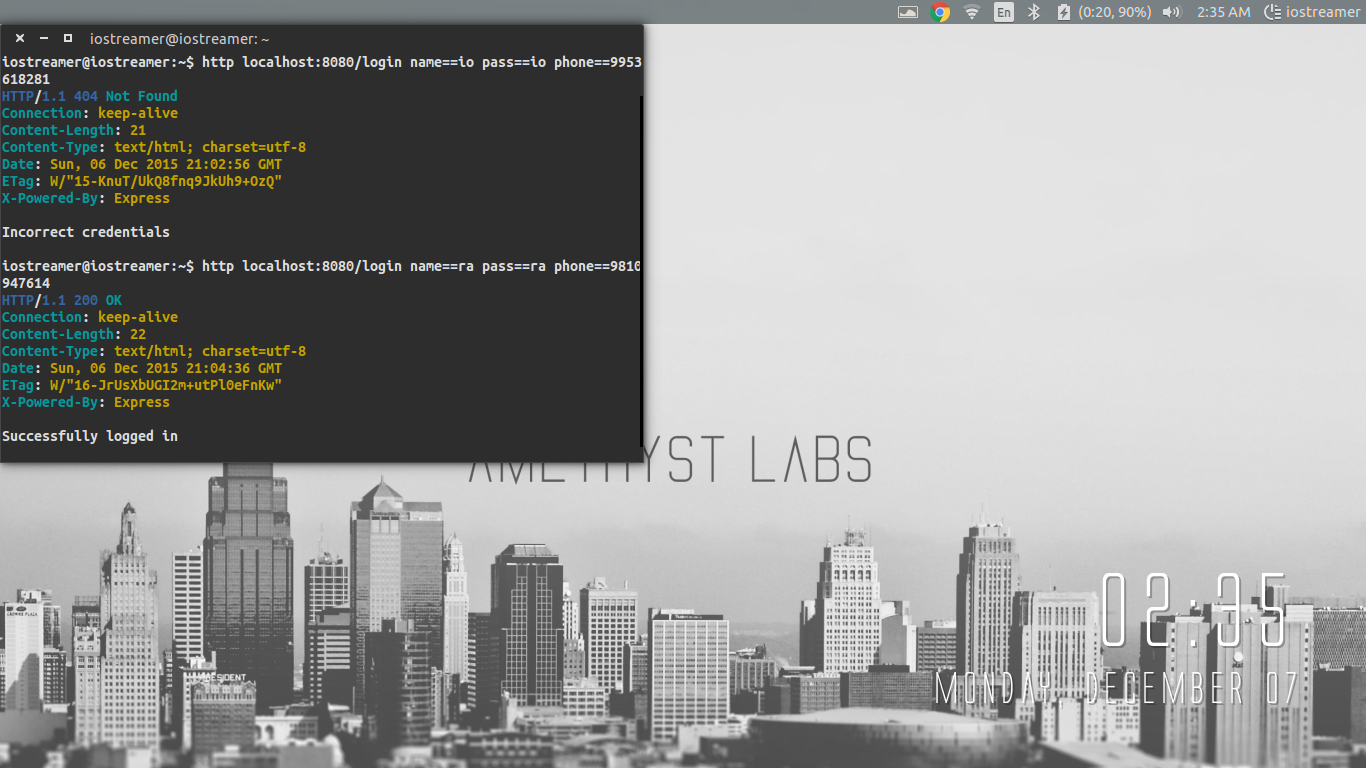Click the '404 Not Found' status line
This screenshot has width=1366, height=768.
pyautogui.click(x=90, y=96)
